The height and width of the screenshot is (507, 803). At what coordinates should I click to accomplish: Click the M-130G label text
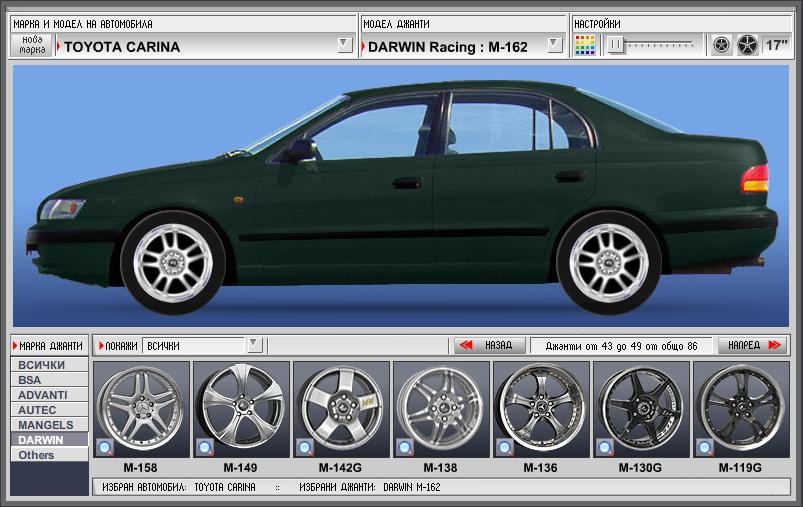pyautogui.click(x=640, y=468)
